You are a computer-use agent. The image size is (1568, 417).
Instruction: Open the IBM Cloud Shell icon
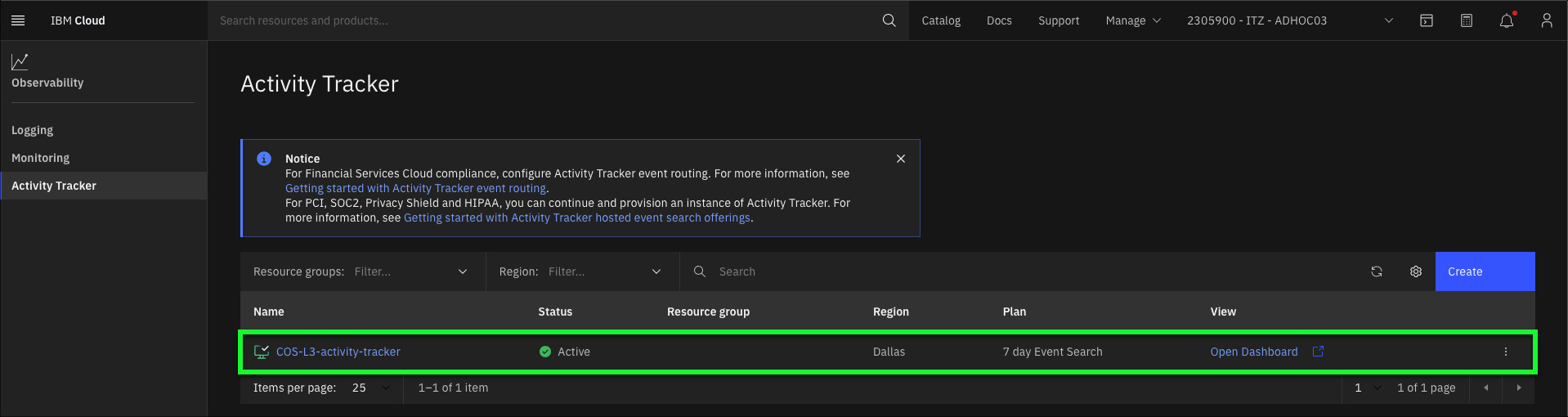pyautogui.click(x=1427, y=20)
